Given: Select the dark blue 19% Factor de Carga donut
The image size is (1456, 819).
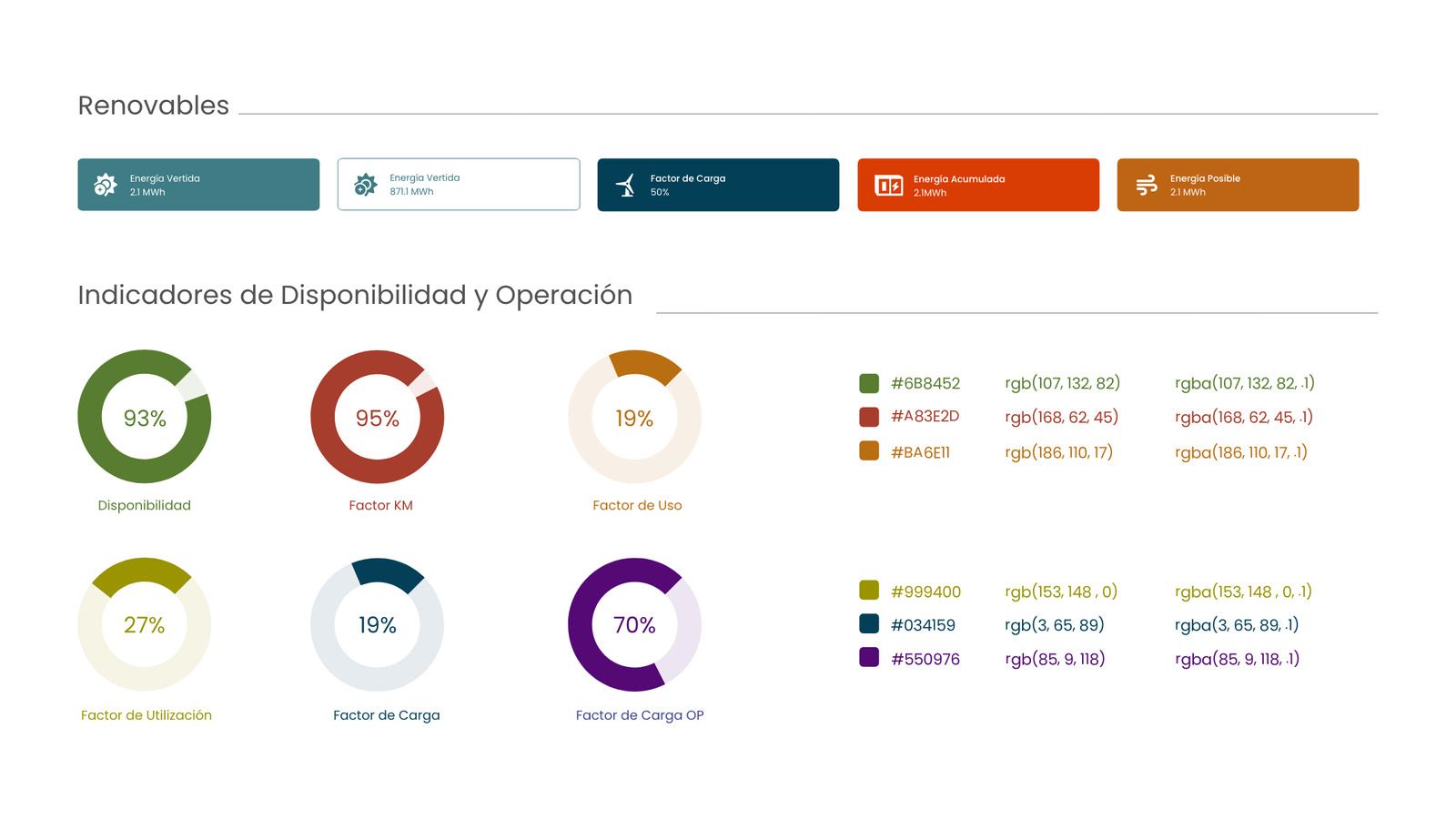Looking at the screenshot, I should (x=378, y=624).
